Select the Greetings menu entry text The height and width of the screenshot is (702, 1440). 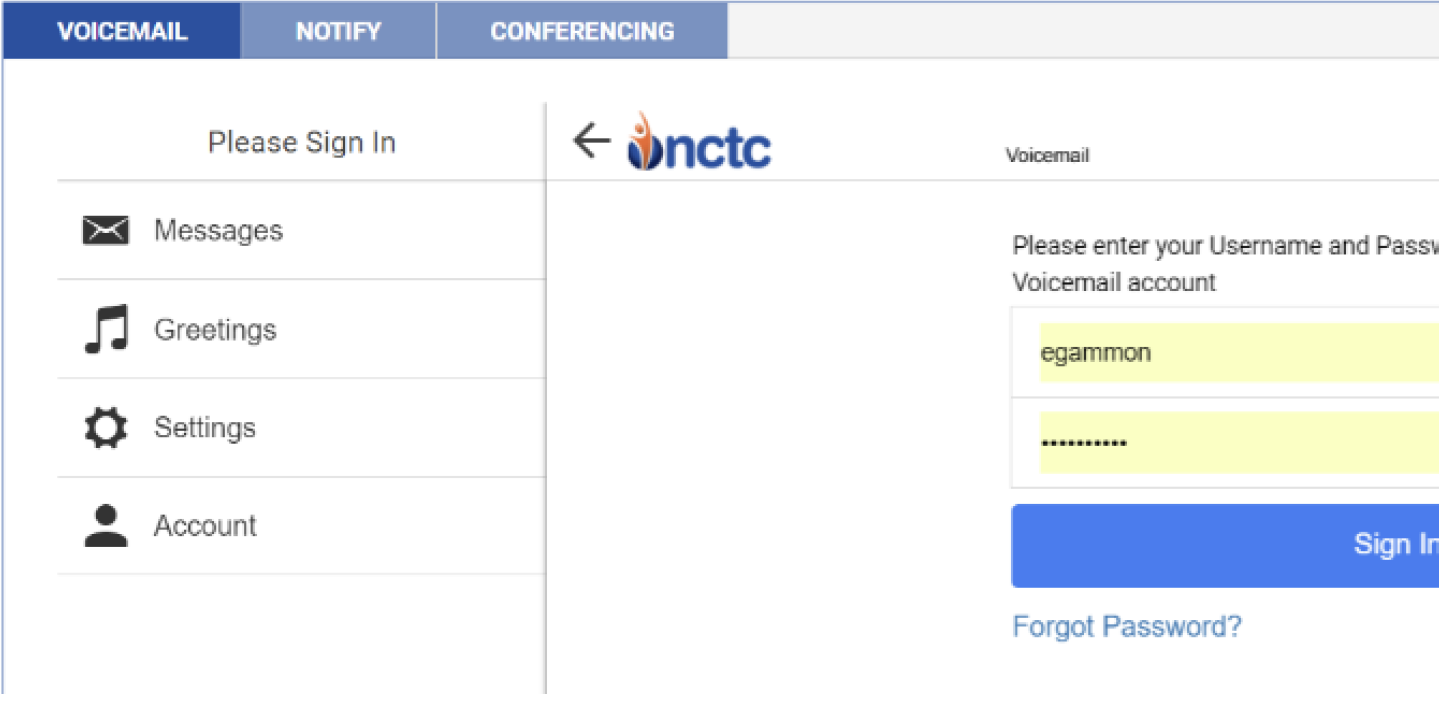point(215,330)
